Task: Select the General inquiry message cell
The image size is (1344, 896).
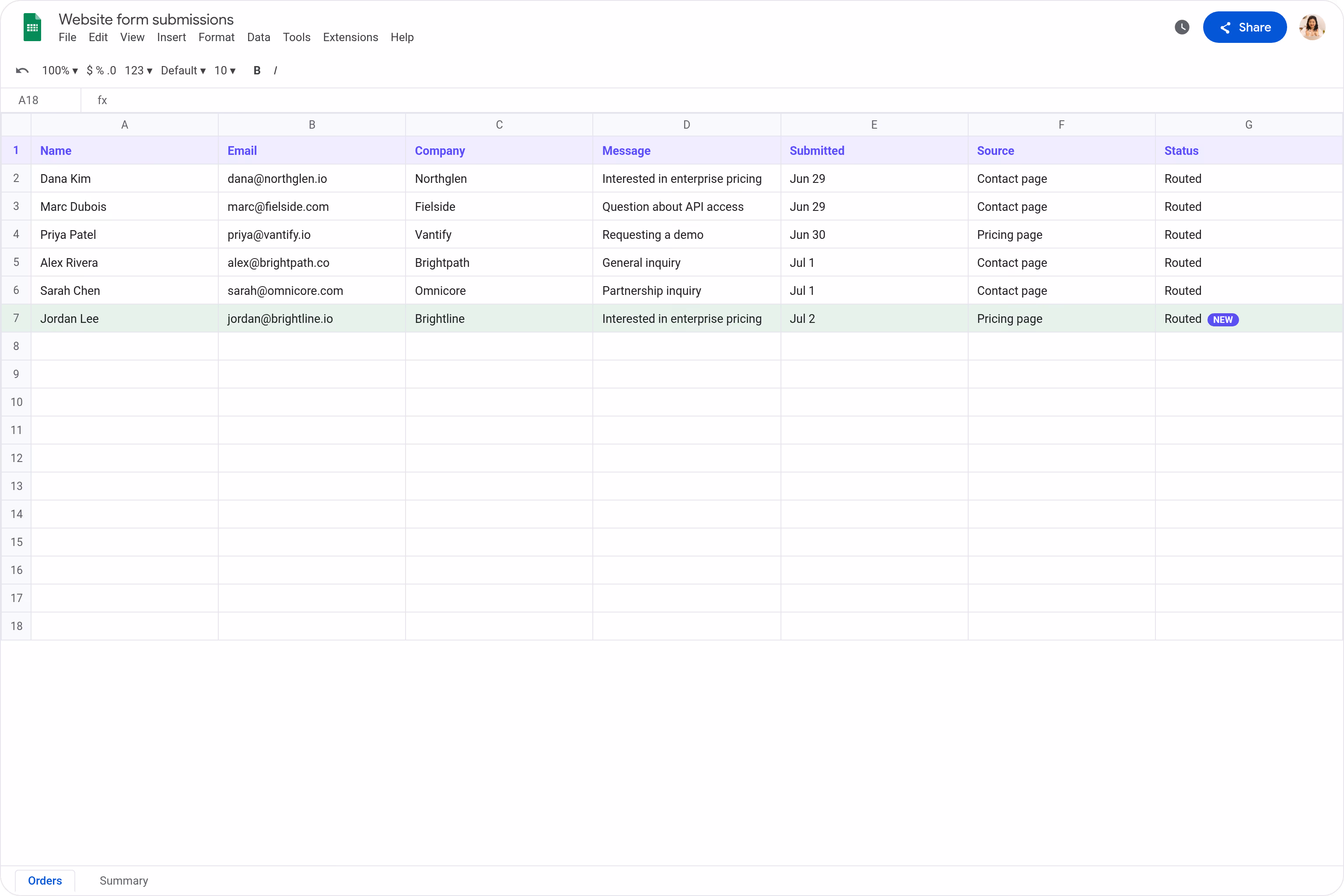Action: tap(687, 262)
